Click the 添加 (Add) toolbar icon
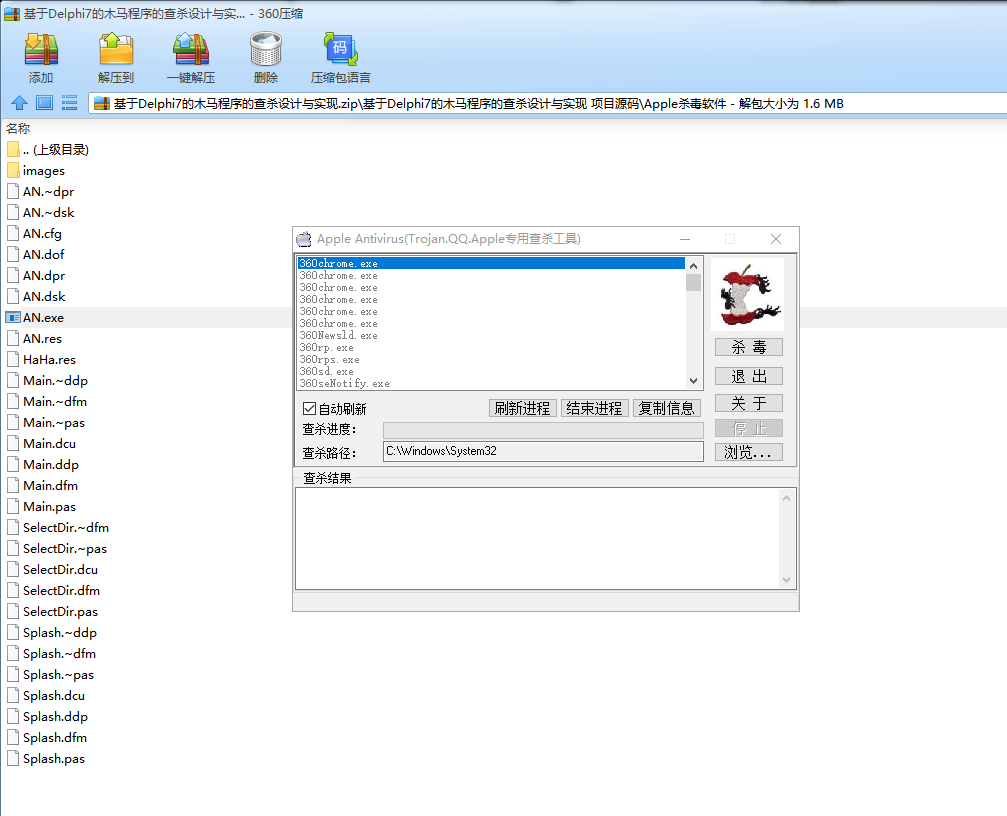The width and height of the screenshot is (1007, 816). point(41,49)
